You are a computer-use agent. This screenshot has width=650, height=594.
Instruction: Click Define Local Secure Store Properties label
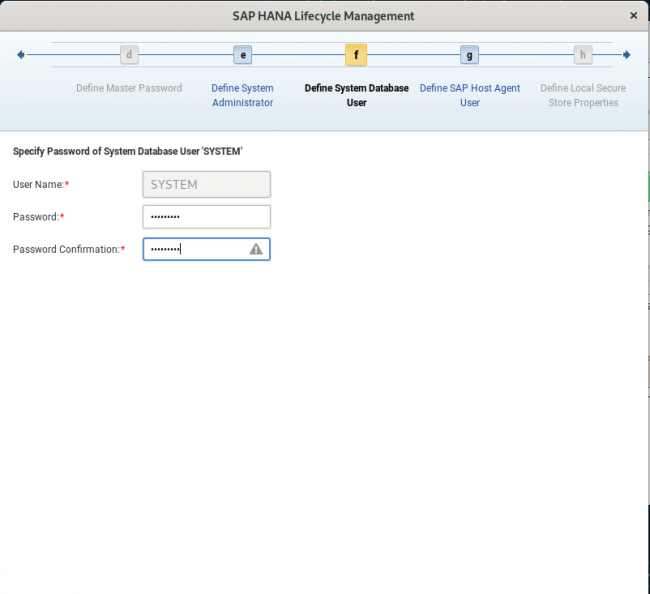(583, 95)
